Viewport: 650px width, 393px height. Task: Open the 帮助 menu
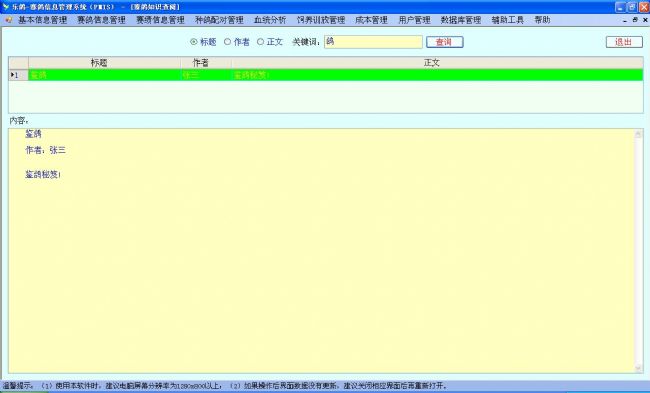tap(542, 20)
